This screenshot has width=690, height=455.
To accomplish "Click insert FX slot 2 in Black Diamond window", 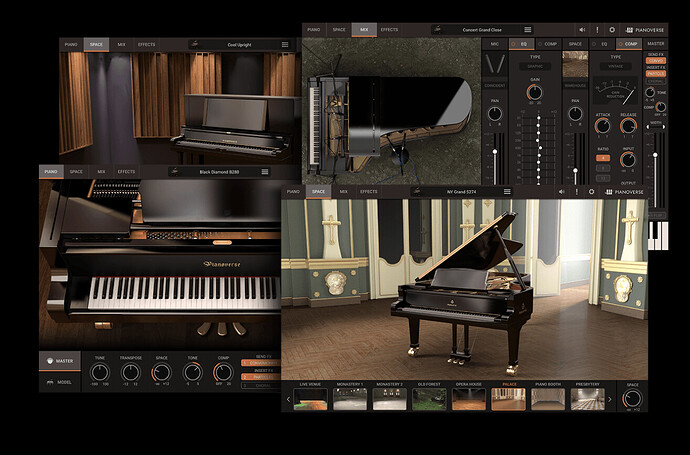I will (x=261, y=377).
